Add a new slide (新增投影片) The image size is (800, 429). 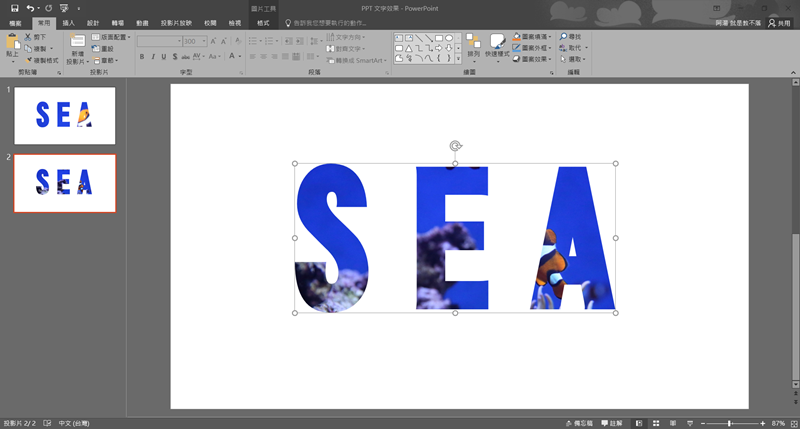pos(77,48)
